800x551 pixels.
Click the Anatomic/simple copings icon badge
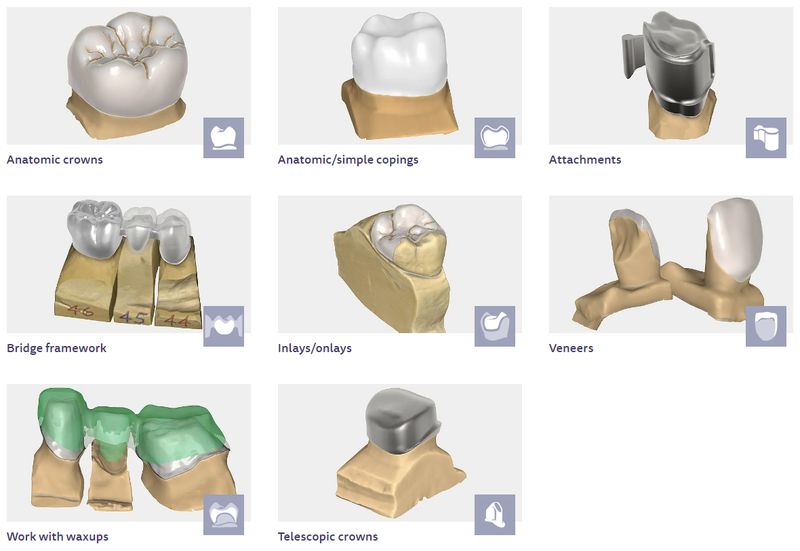pos(495,138)
